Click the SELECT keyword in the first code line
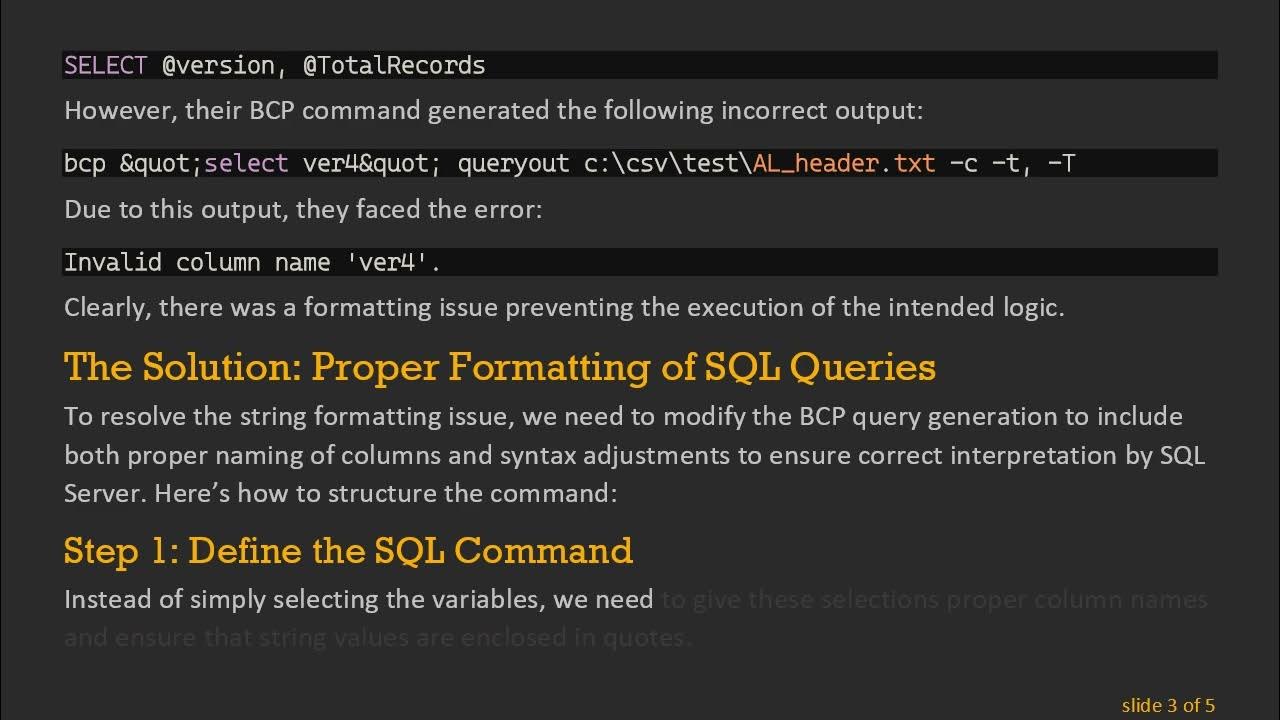 (105, 66)
